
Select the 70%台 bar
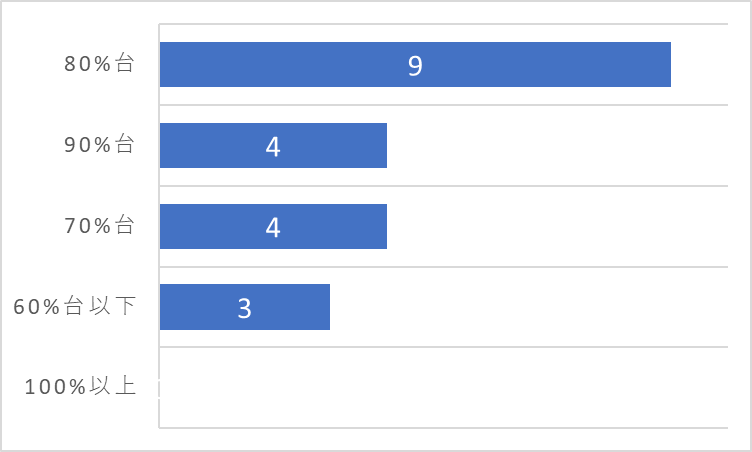273,226
